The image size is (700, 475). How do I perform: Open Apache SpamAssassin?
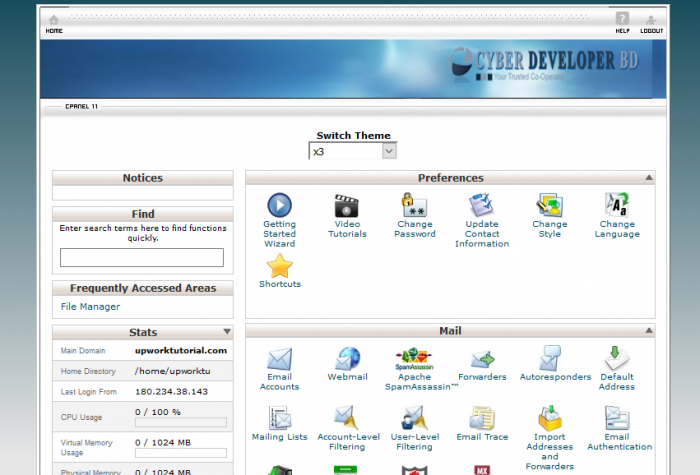[414, 359]
